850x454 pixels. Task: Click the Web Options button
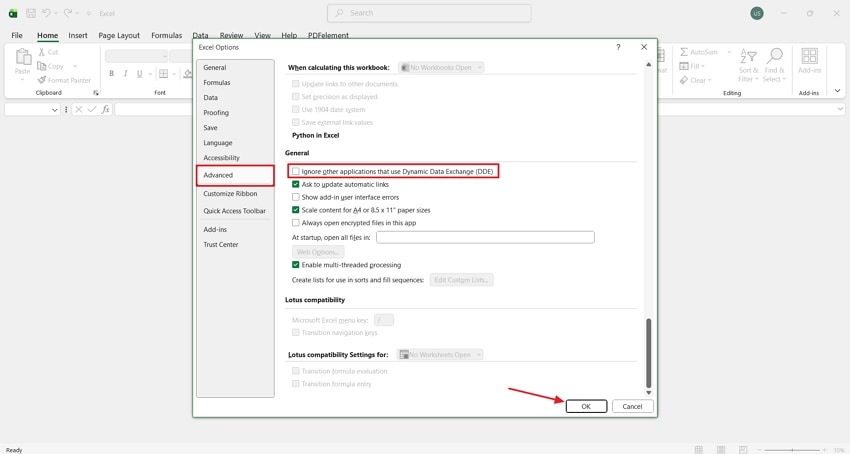pos(318,252)
